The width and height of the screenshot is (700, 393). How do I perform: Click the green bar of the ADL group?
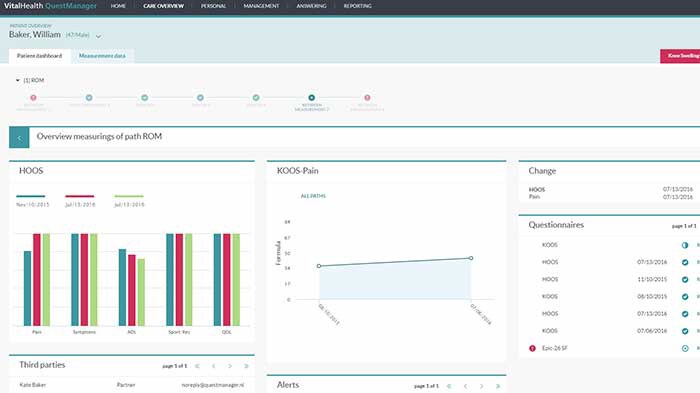pos(141,292)
